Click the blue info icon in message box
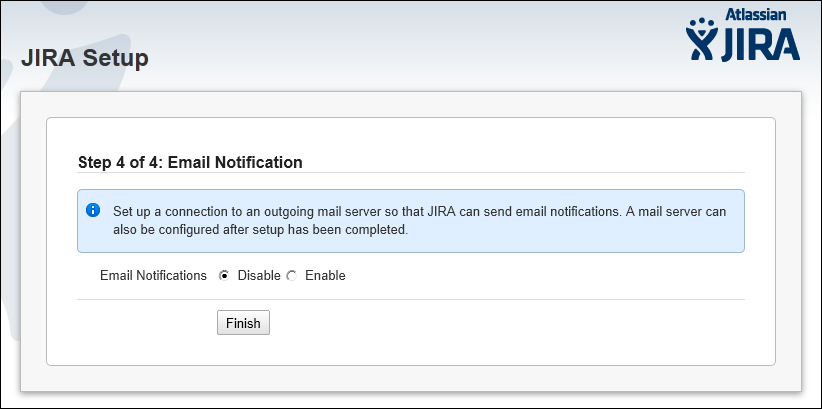 93,210
